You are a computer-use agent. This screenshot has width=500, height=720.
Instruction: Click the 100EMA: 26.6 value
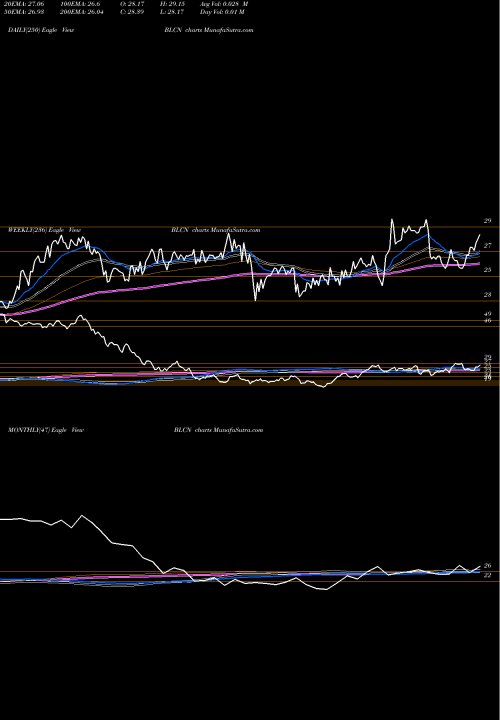pos(80,4)
